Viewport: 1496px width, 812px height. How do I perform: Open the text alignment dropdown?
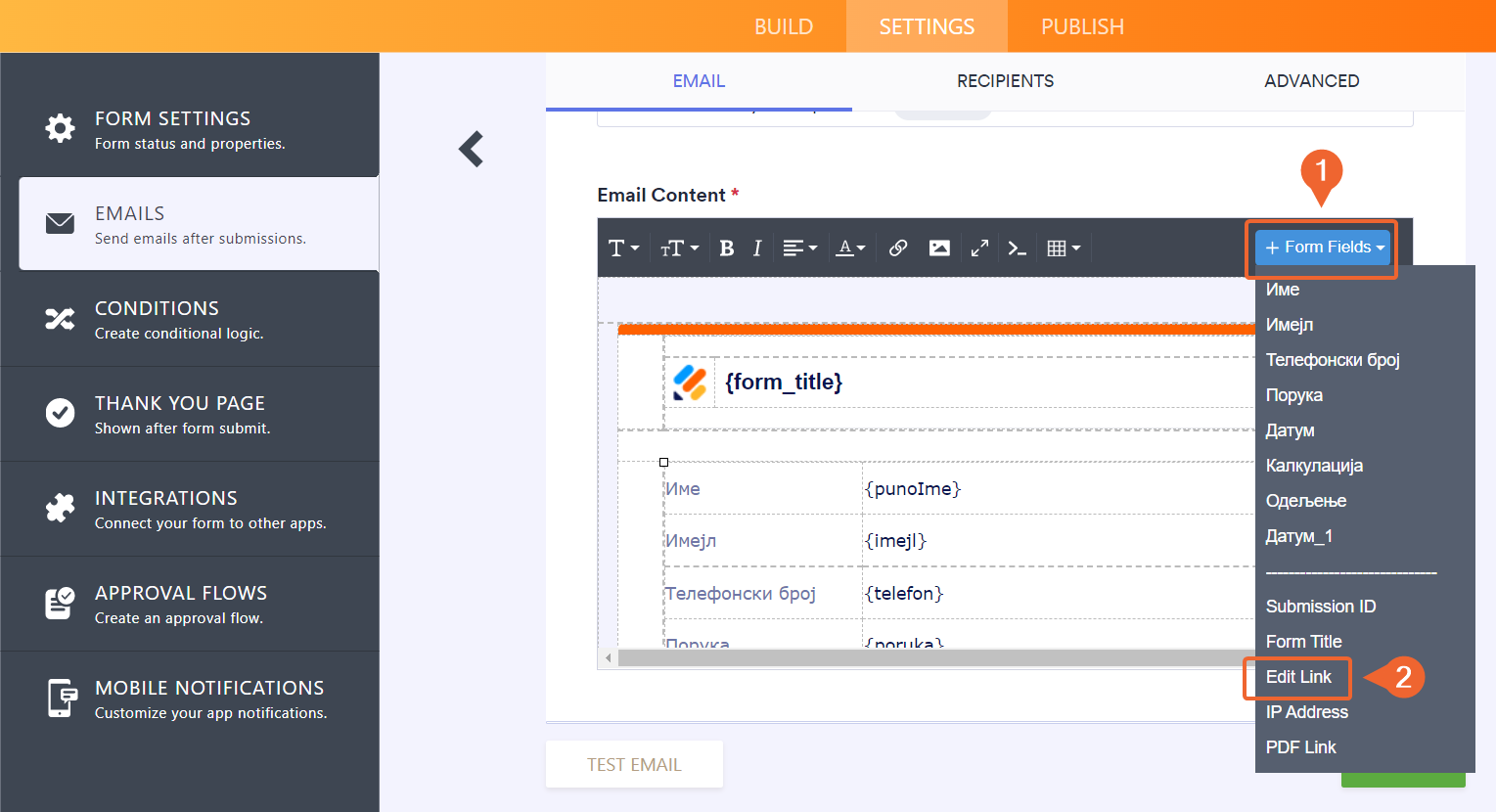click(x=799, y=248)
